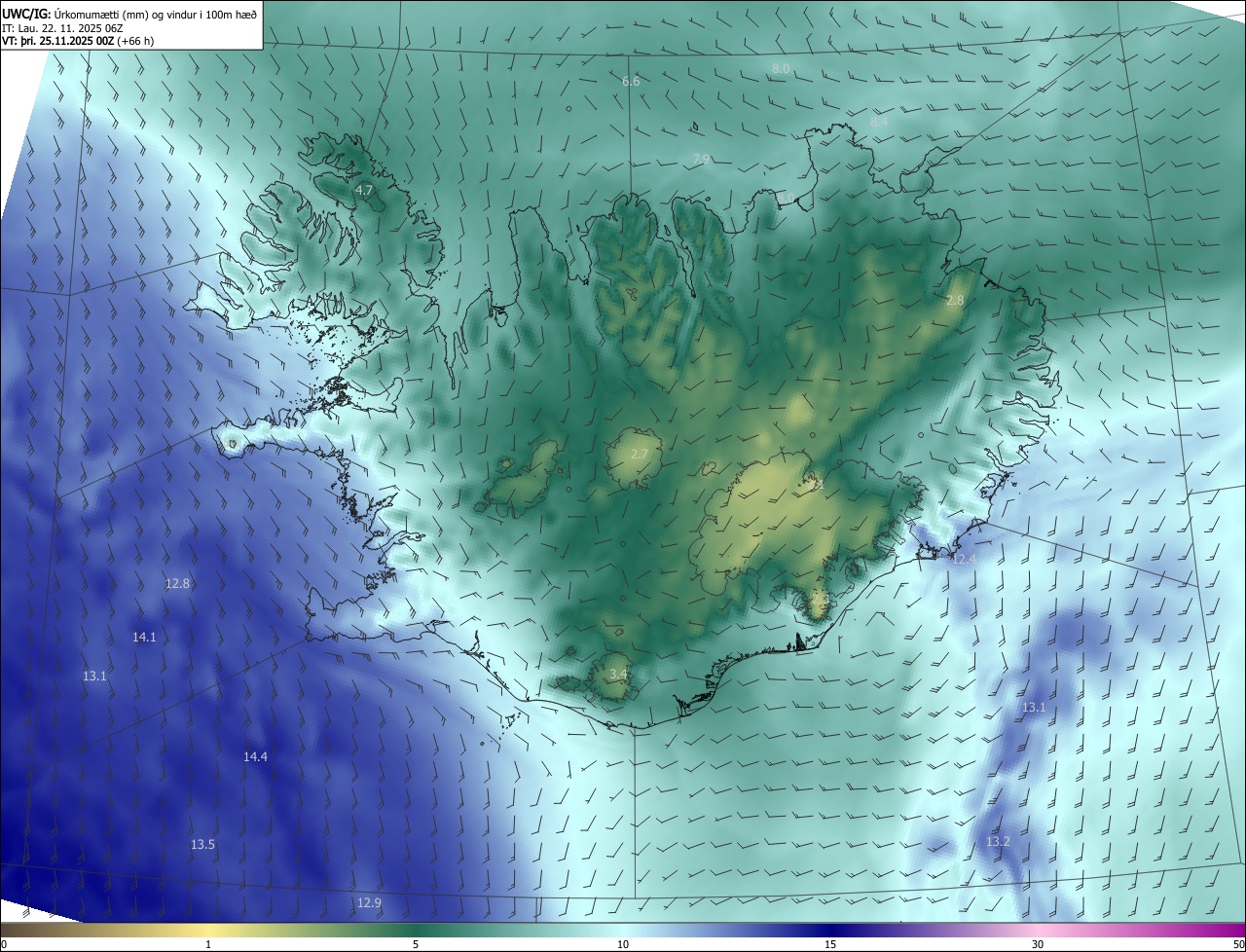Image resolution: width=1246 pixels, height=952 pixels.
Task: Select the 8.4 value off the northeast coast
Action: click(x=879, y=123)
